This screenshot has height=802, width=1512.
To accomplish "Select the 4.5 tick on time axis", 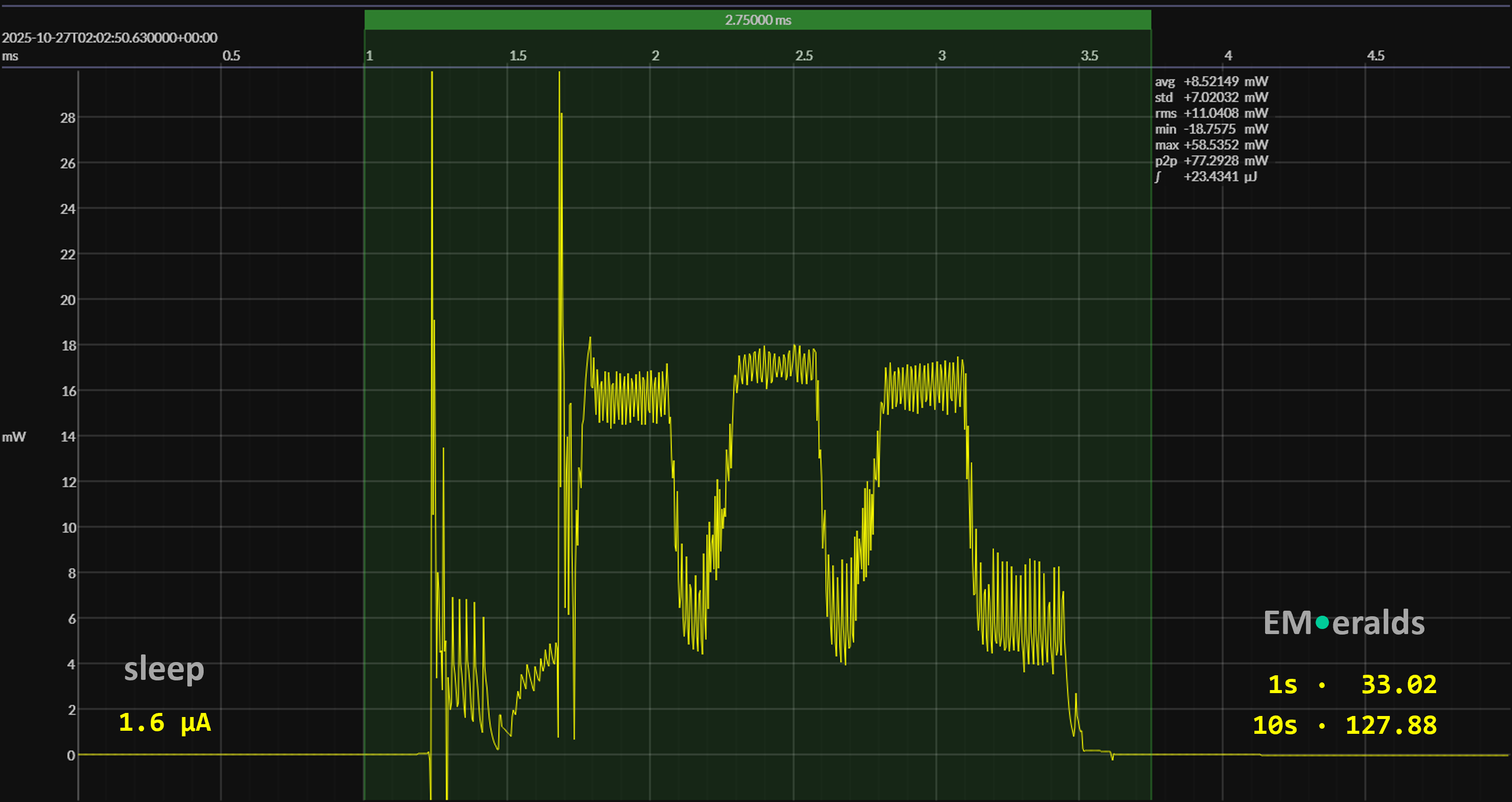I will (x=1375, y=56).
